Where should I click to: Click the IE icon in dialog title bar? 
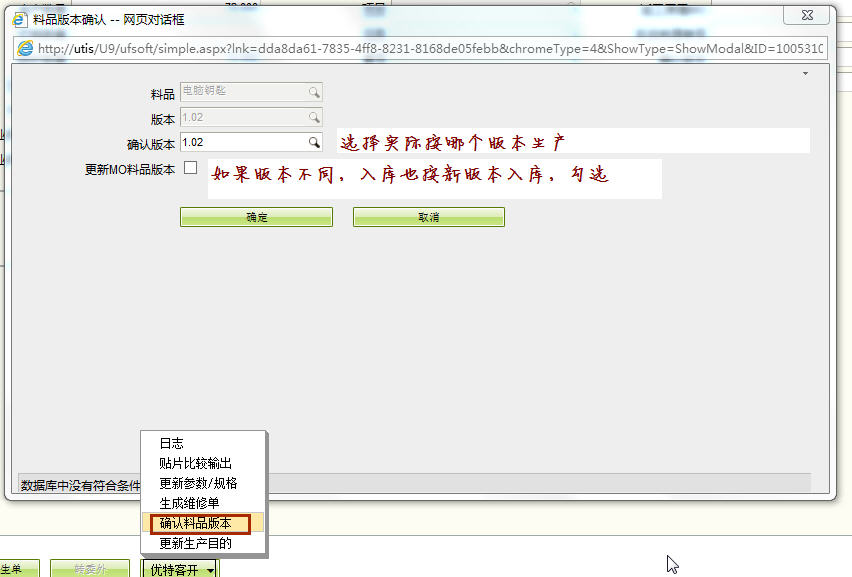coord(19,19)
